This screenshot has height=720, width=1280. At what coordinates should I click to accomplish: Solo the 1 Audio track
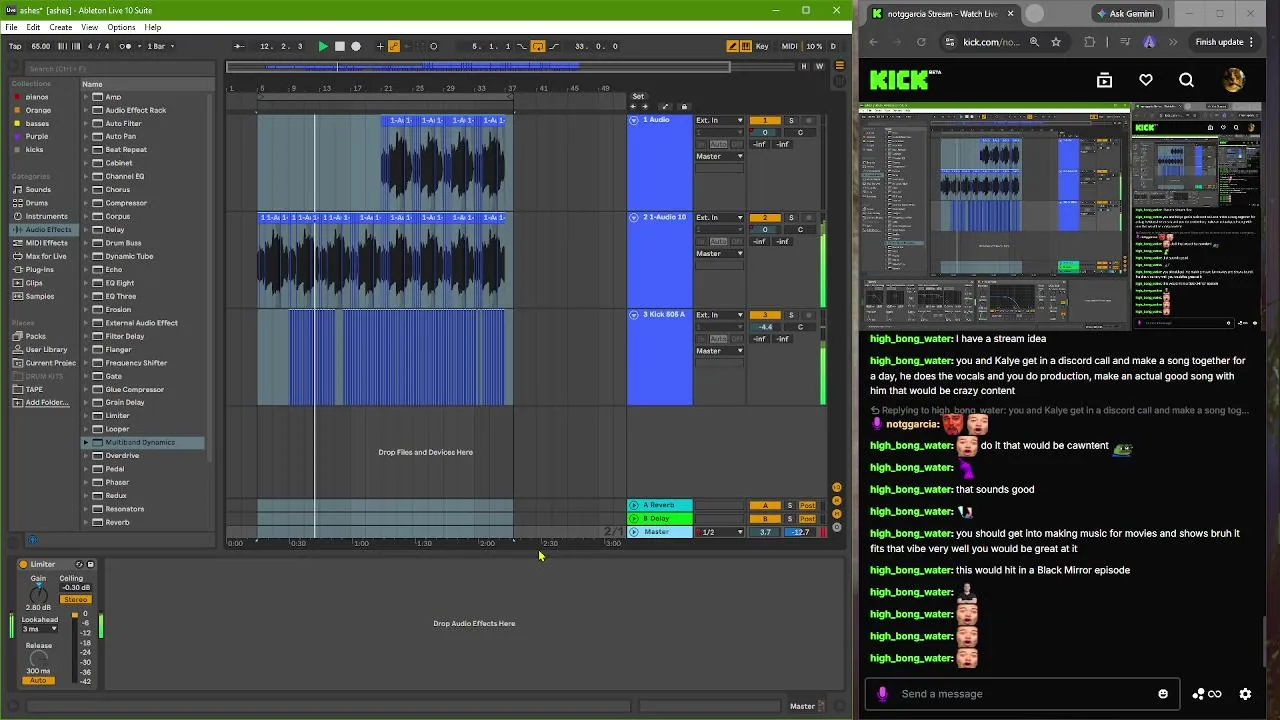(791, 120)
